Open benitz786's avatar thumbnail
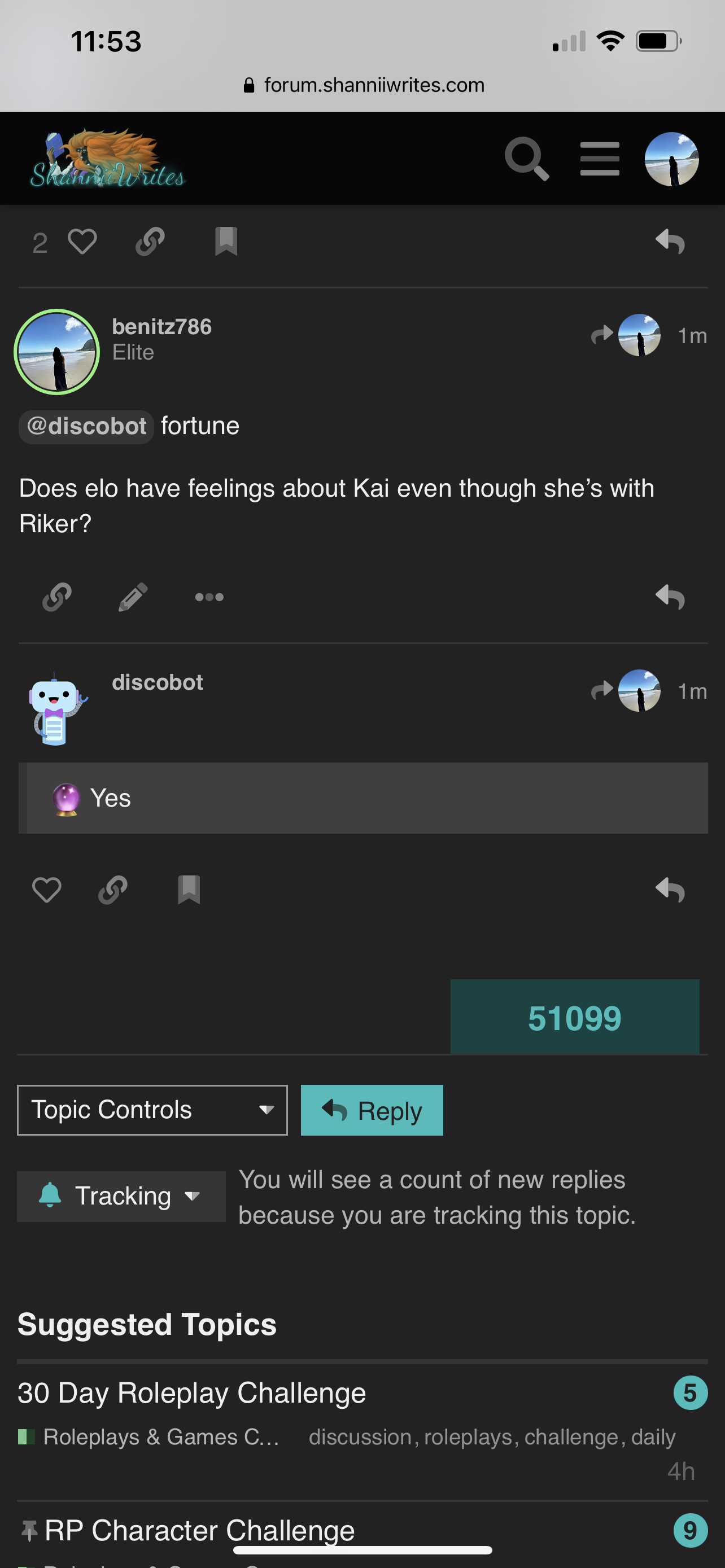This screenshot has width=725, height=1568. coord(56,352)
